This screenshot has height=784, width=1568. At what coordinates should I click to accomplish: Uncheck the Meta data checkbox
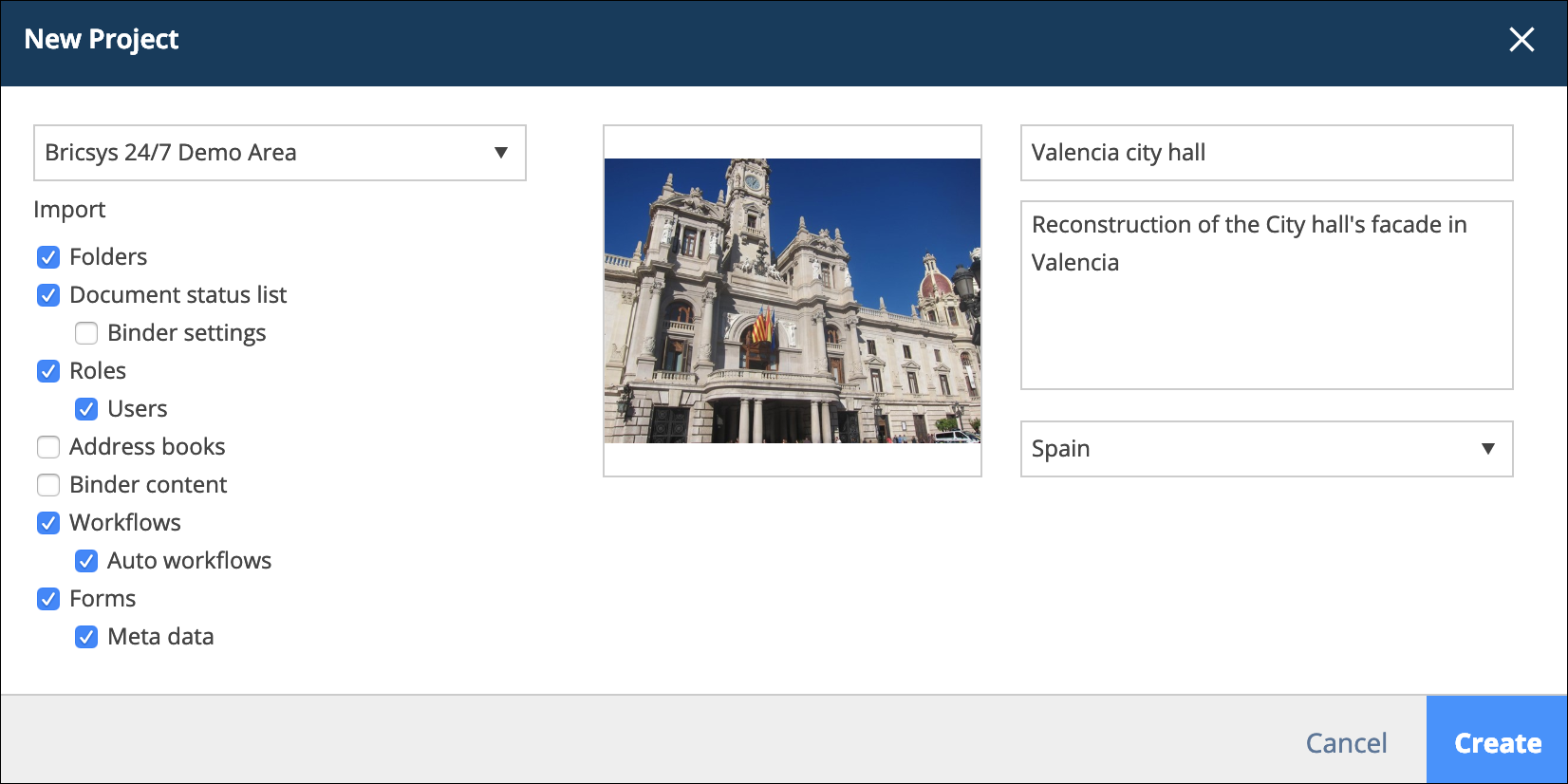[86, 637]
